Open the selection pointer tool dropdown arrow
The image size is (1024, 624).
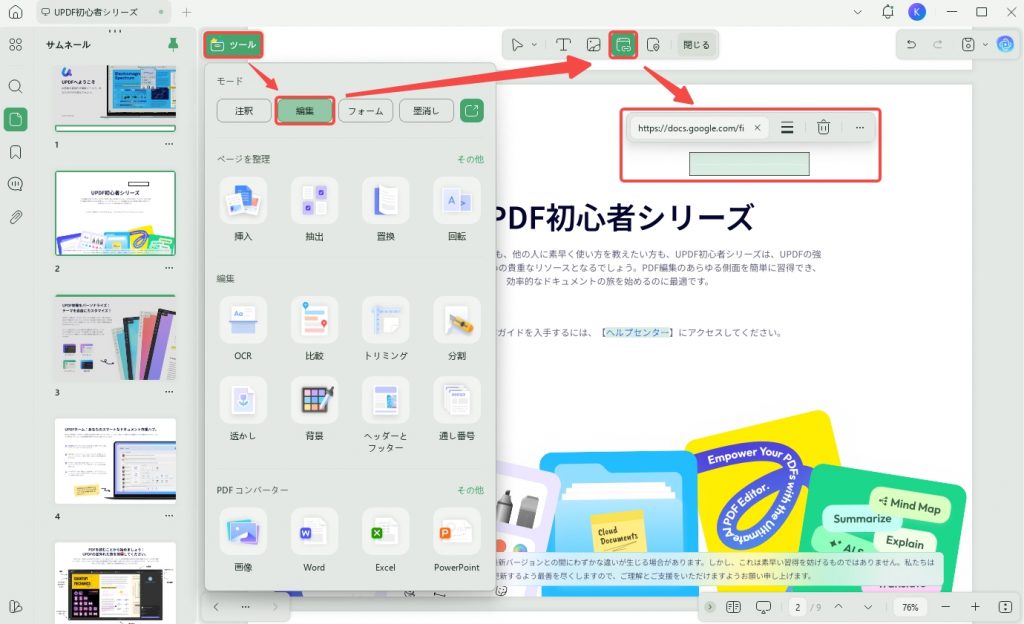(x=534, y=44)
